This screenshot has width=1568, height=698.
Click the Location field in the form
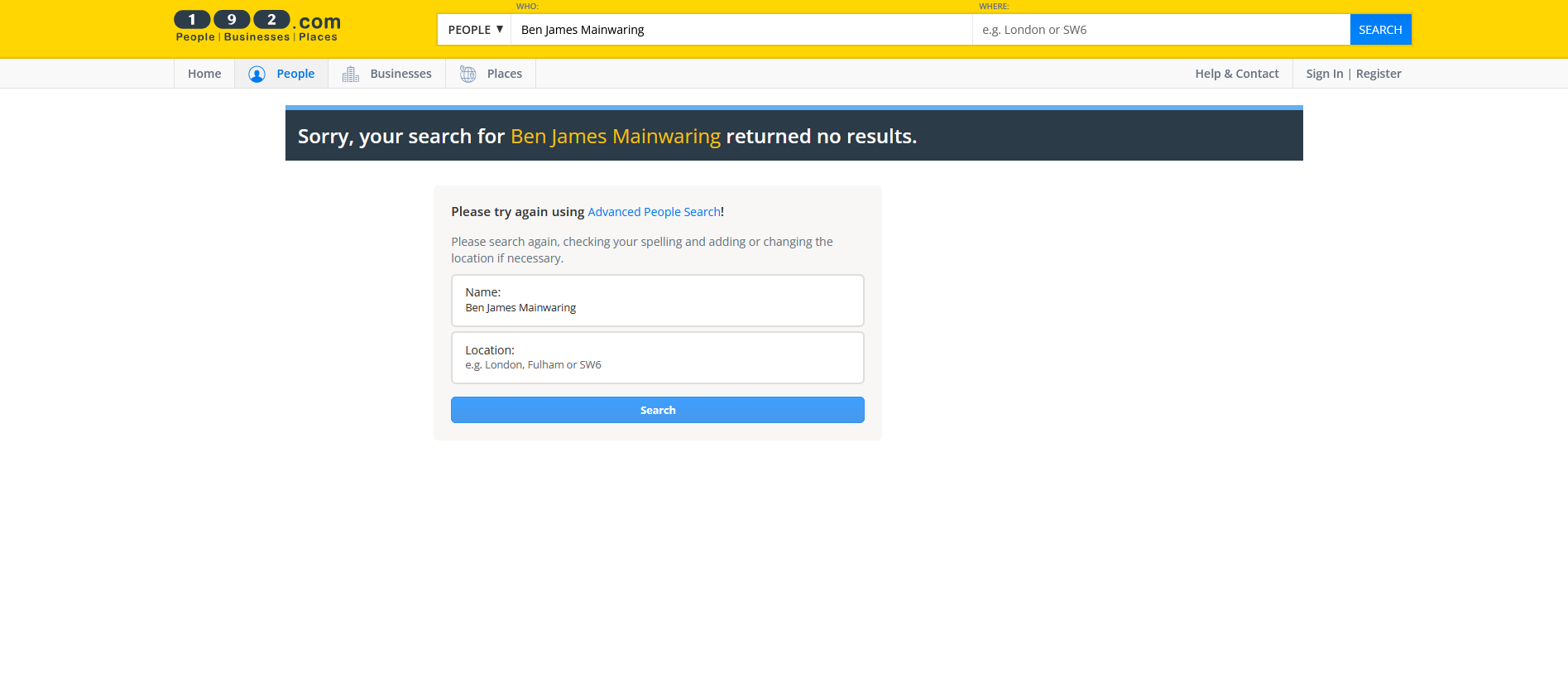click(657, 364)
